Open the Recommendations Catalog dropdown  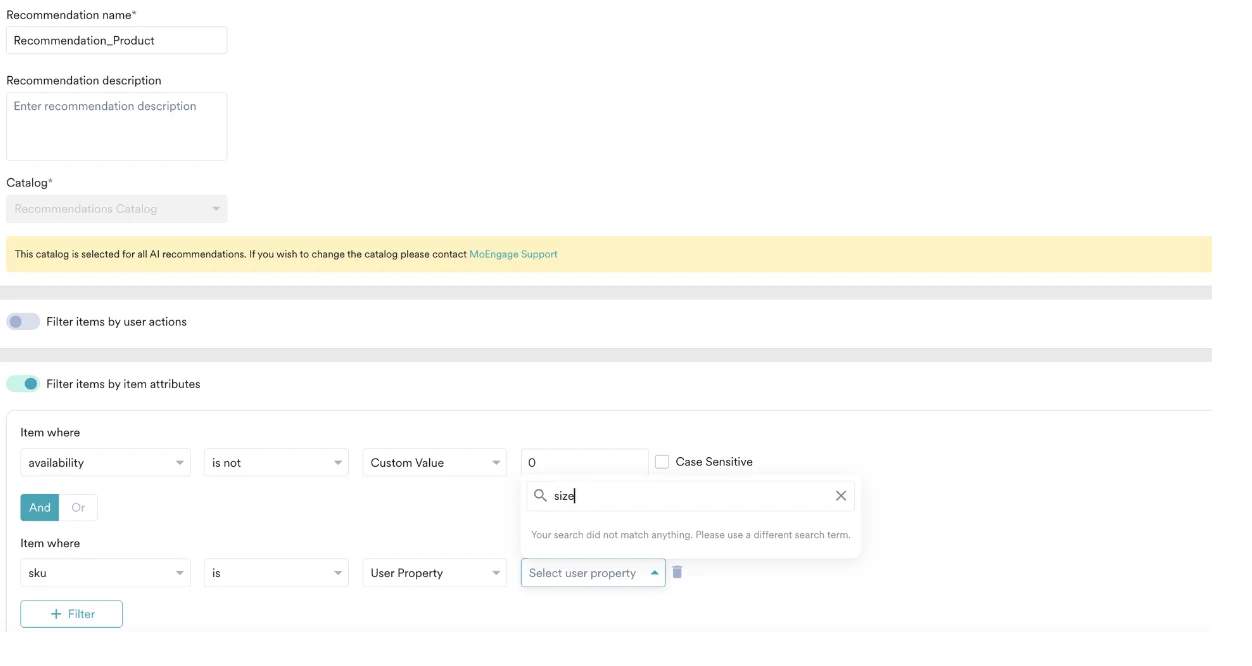[117, 209]
